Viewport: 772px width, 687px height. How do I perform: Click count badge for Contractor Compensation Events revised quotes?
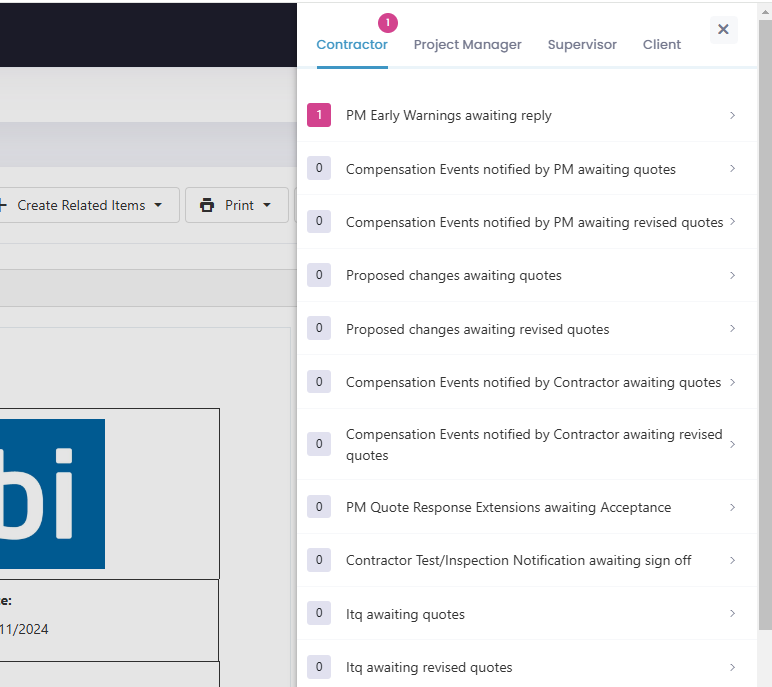click(x=319, y=444)
